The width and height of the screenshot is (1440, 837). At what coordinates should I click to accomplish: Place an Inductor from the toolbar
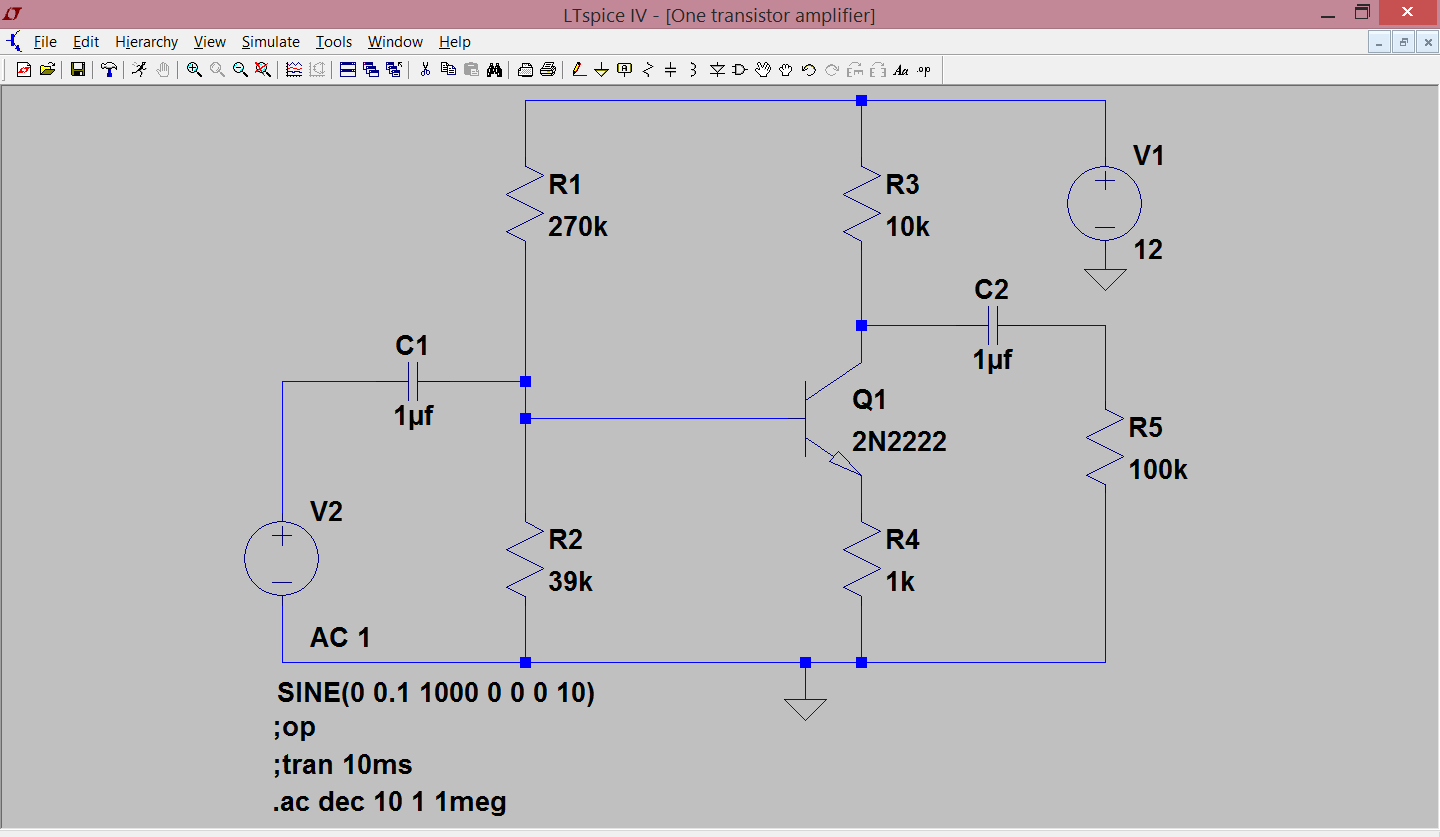pyautogui.click(x=693, y=70)
